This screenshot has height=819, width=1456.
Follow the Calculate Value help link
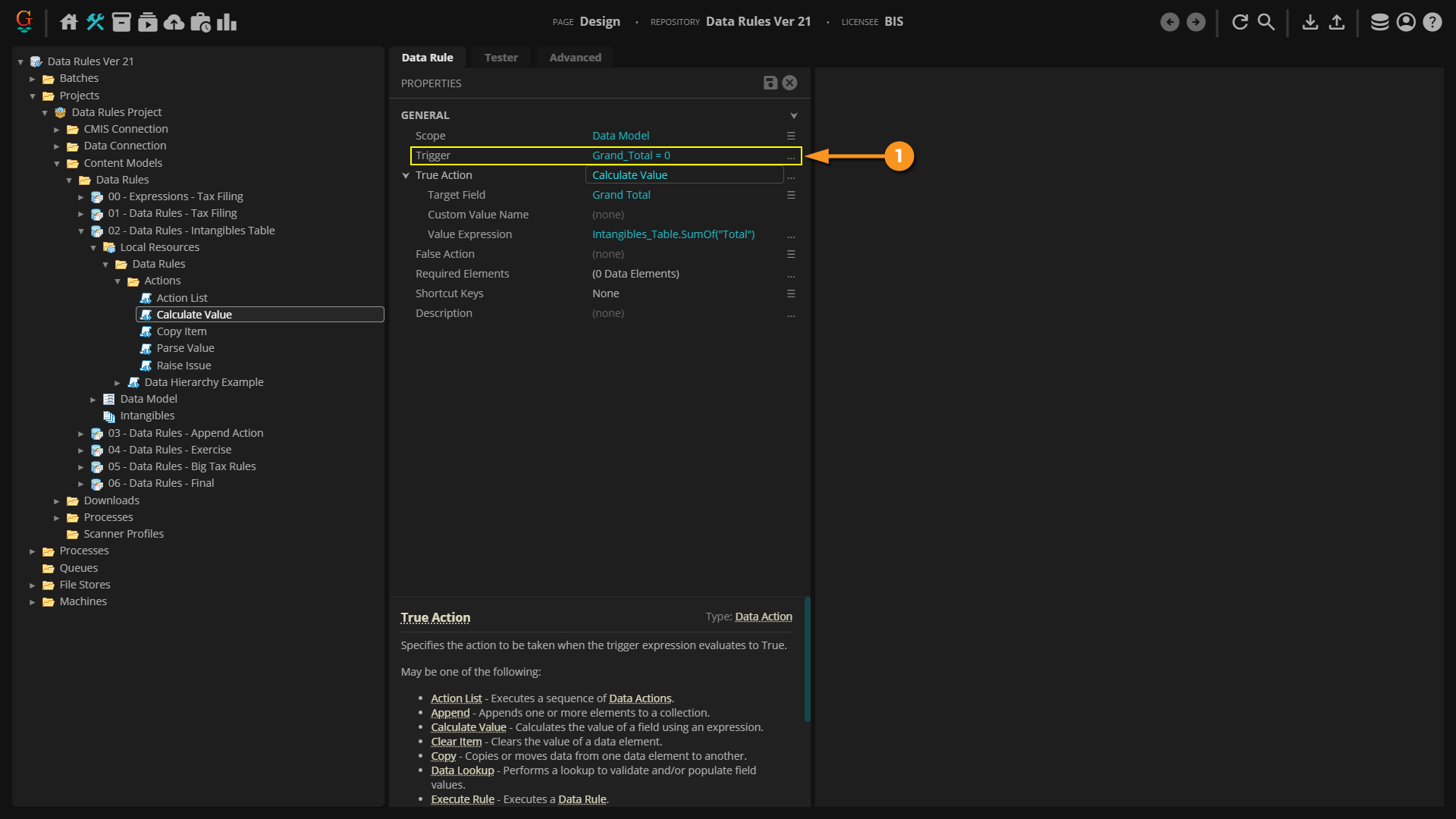[468, 727]
